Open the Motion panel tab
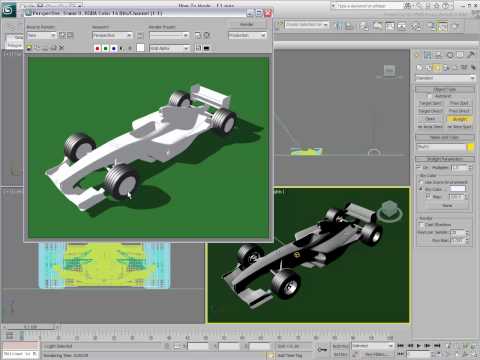Screen dimensions: 480x360 pos(450,55)
